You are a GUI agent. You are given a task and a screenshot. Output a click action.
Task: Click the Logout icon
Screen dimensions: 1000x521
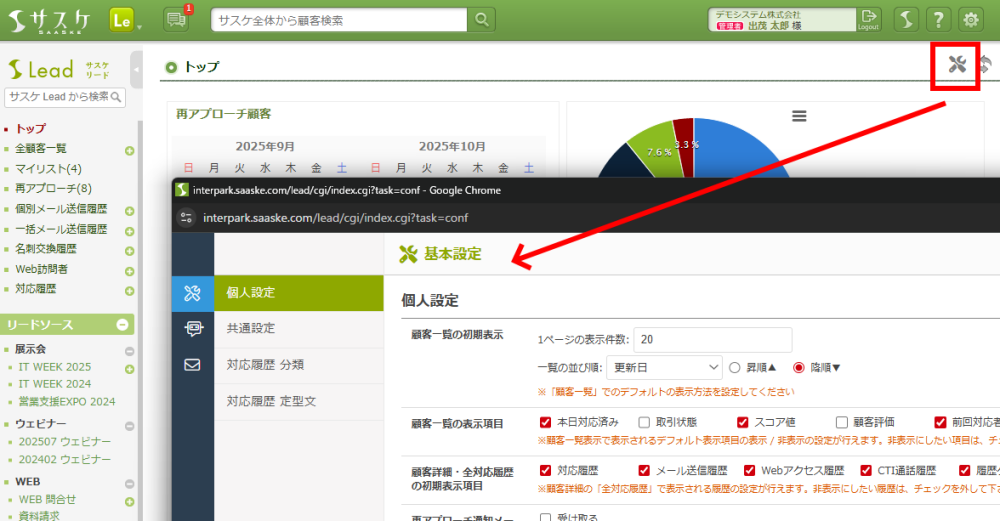868,19
